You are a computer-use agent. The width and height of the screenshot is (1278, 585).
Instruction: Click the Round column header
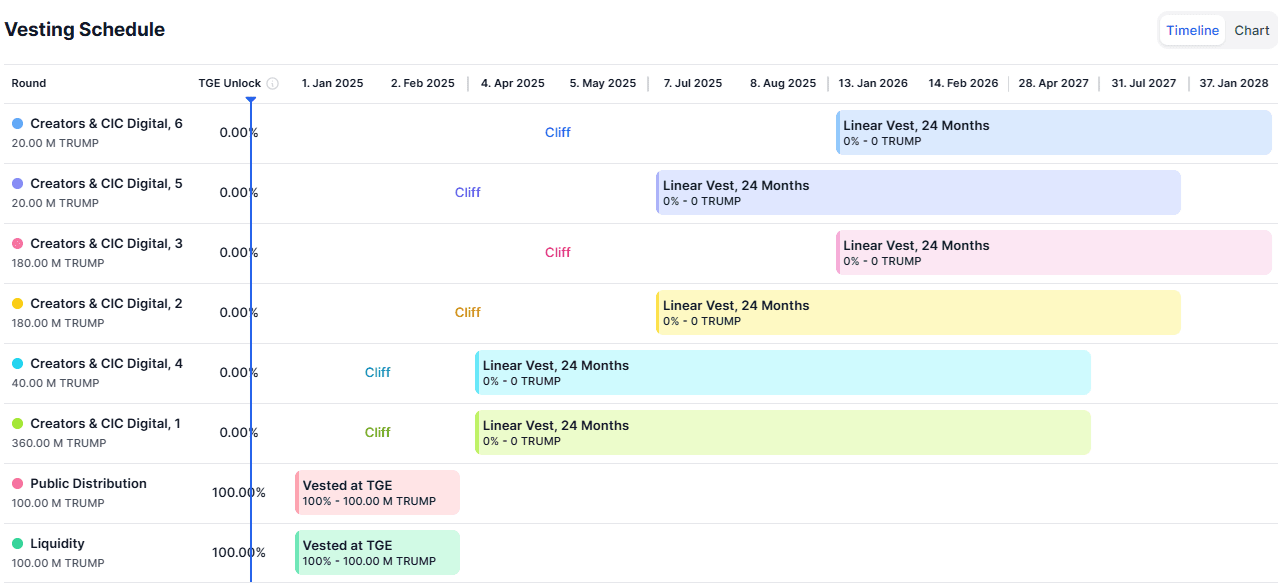[29, 84]
